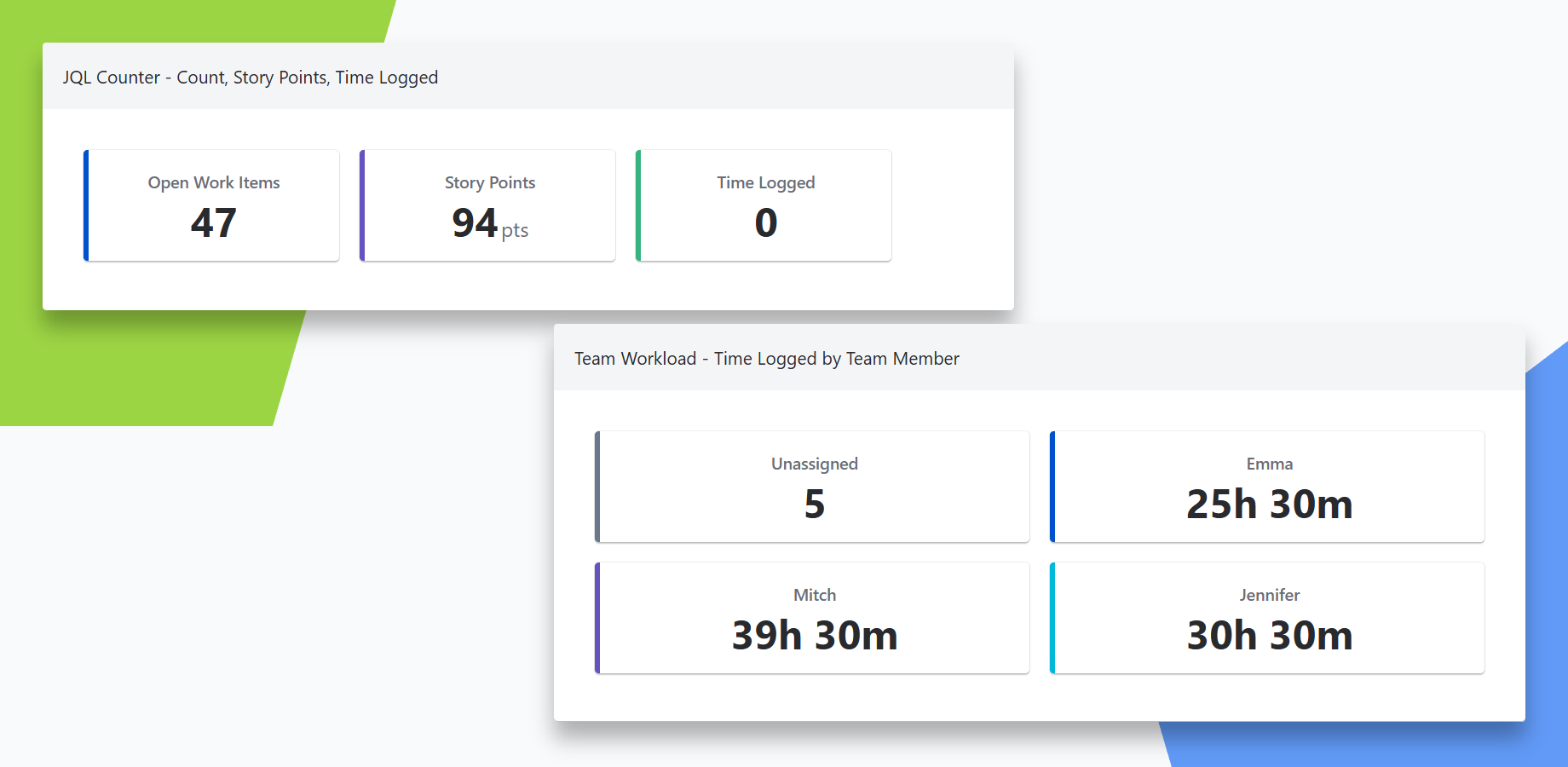The image size is (1568, 767).
Task: Open the JQL Counter widget header
Action: click(x=250, y=77)
